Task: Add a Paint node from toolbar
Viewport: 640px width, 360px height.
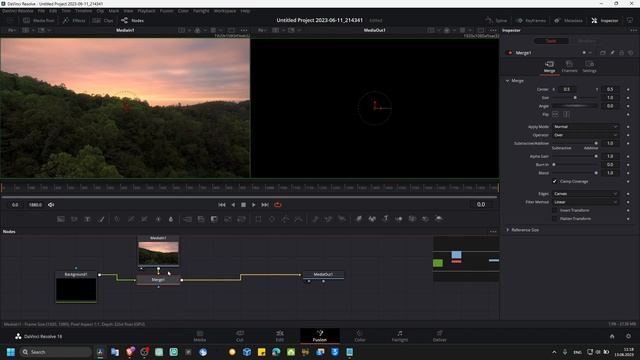Action: (101, 219)
